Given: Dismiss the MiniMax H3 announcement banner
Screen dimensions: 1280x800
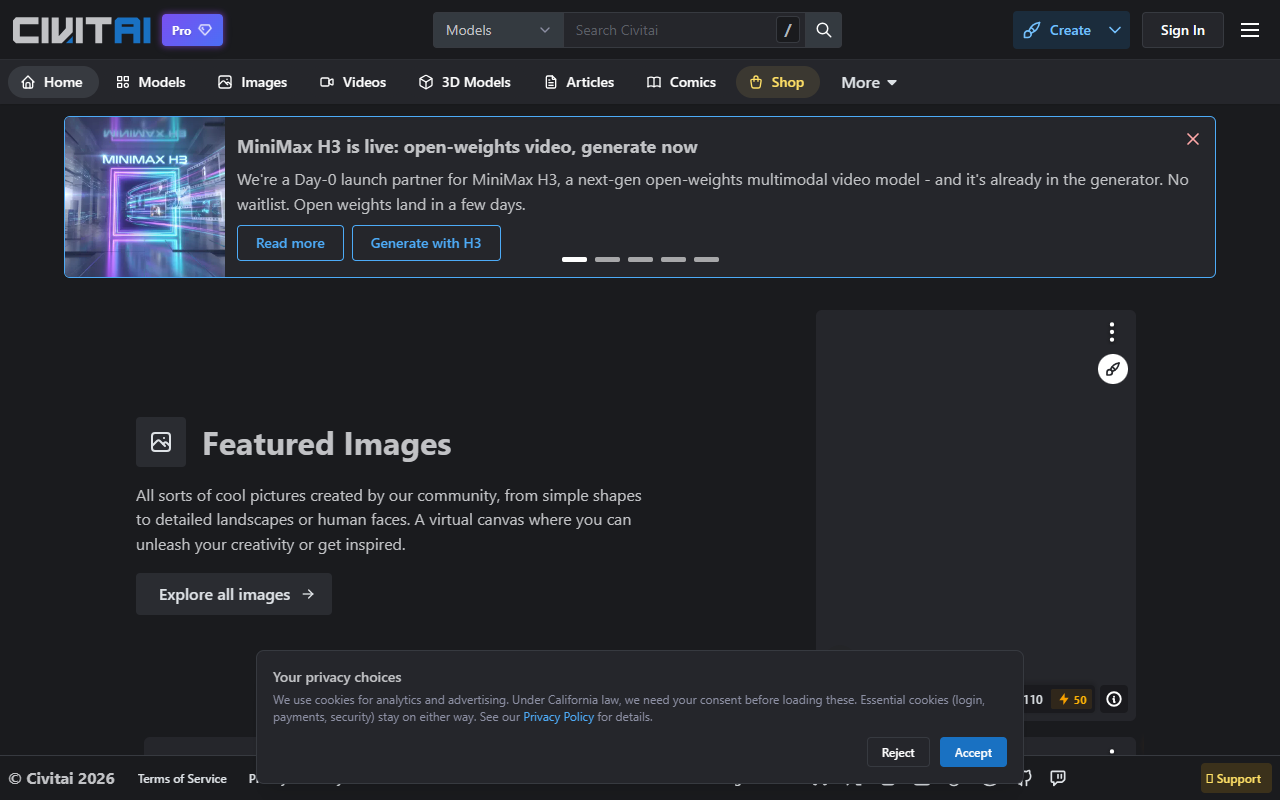Looking at the screenshot, I should (1192, 139).
